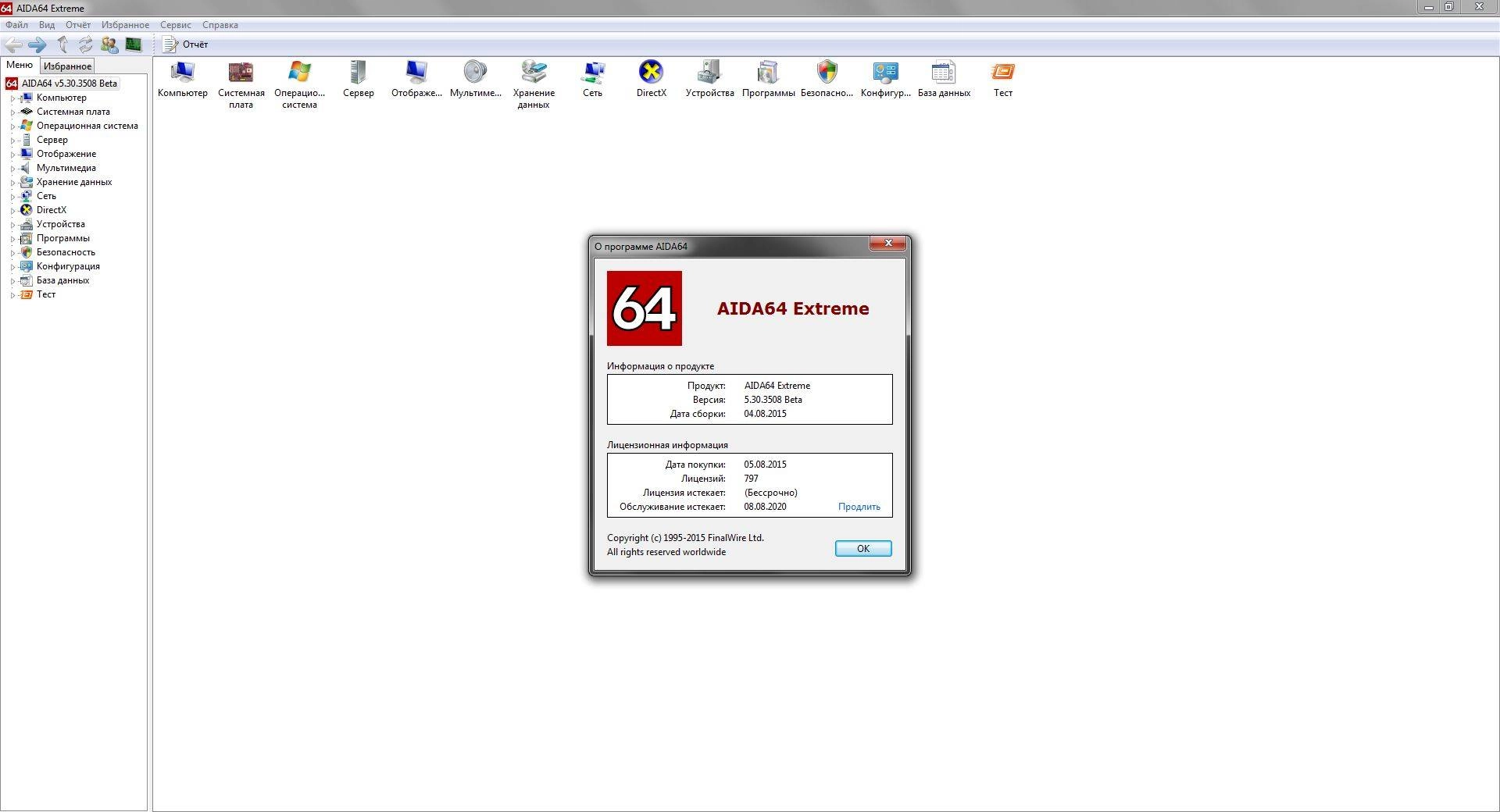Open the Отчёт menu in menu bar
The height and width of the screenshot is (812, 1500).
pyautogui.click(x=78, y=25)
